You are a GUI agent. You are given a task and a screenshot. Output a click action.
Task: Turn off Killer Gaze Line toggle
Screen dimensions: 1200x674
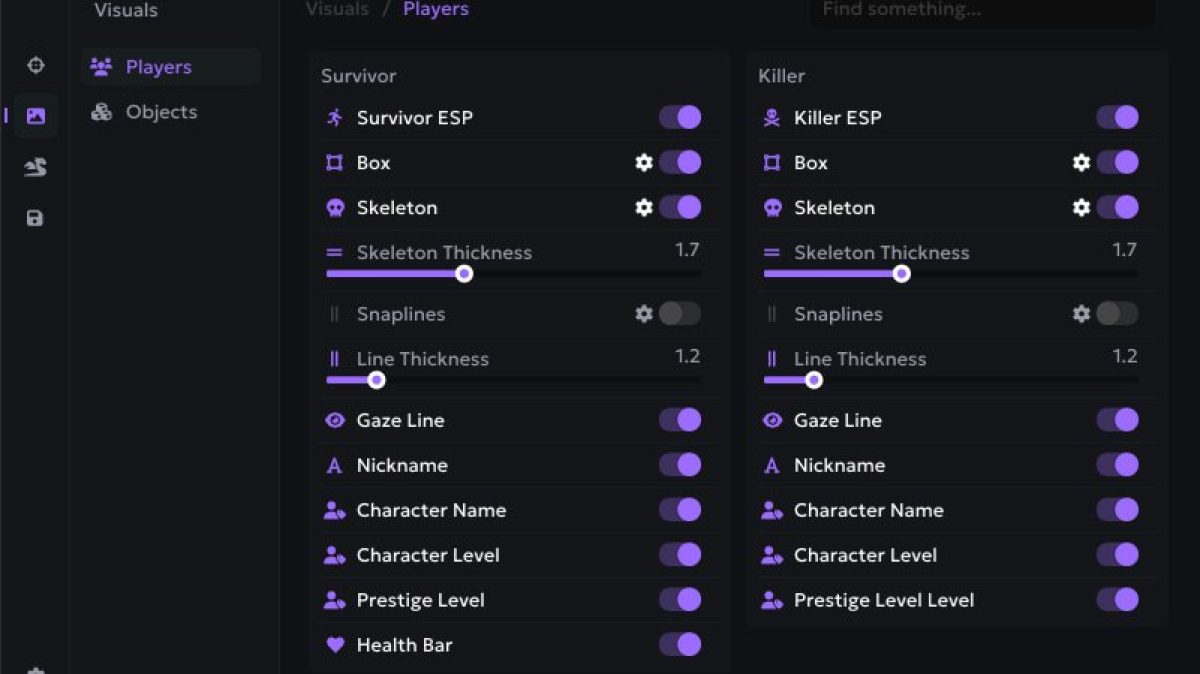click(1117, 420)
